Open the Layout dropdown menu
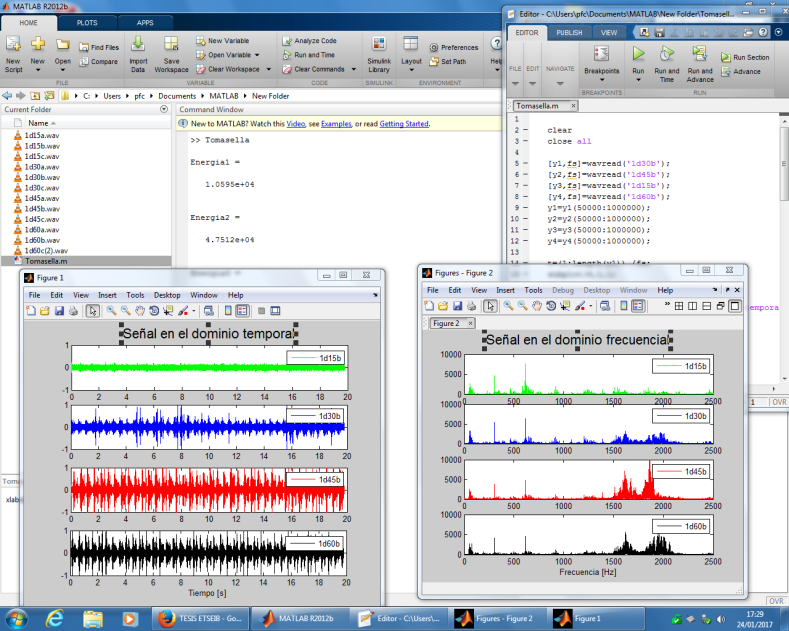This screenshot has height=631, width=789. (411, 60)
